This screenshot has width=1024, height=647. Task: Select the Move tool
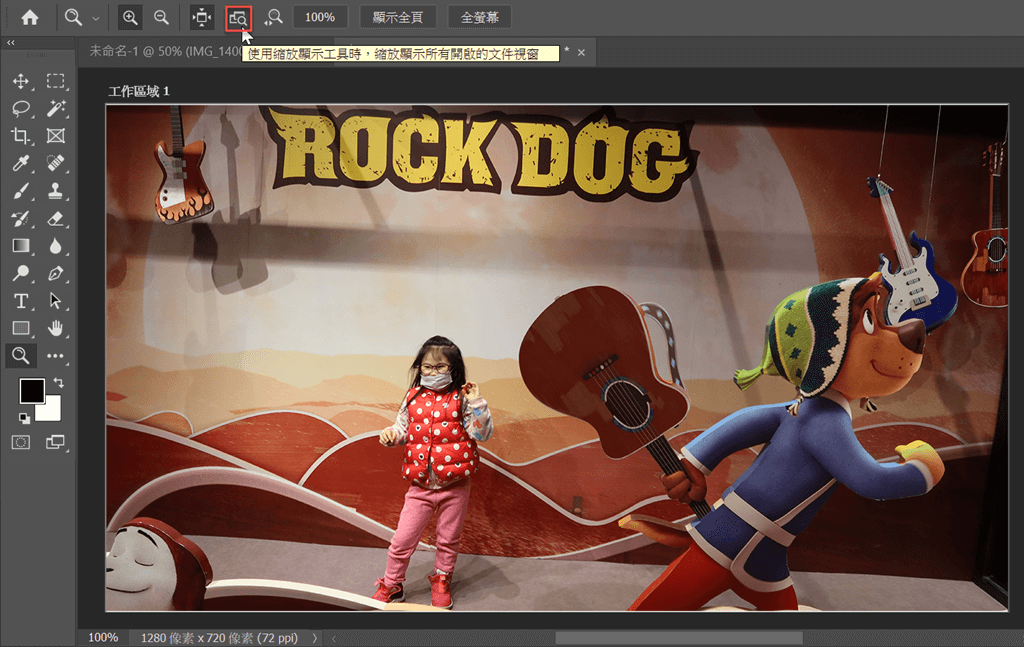tap(21, 81)
